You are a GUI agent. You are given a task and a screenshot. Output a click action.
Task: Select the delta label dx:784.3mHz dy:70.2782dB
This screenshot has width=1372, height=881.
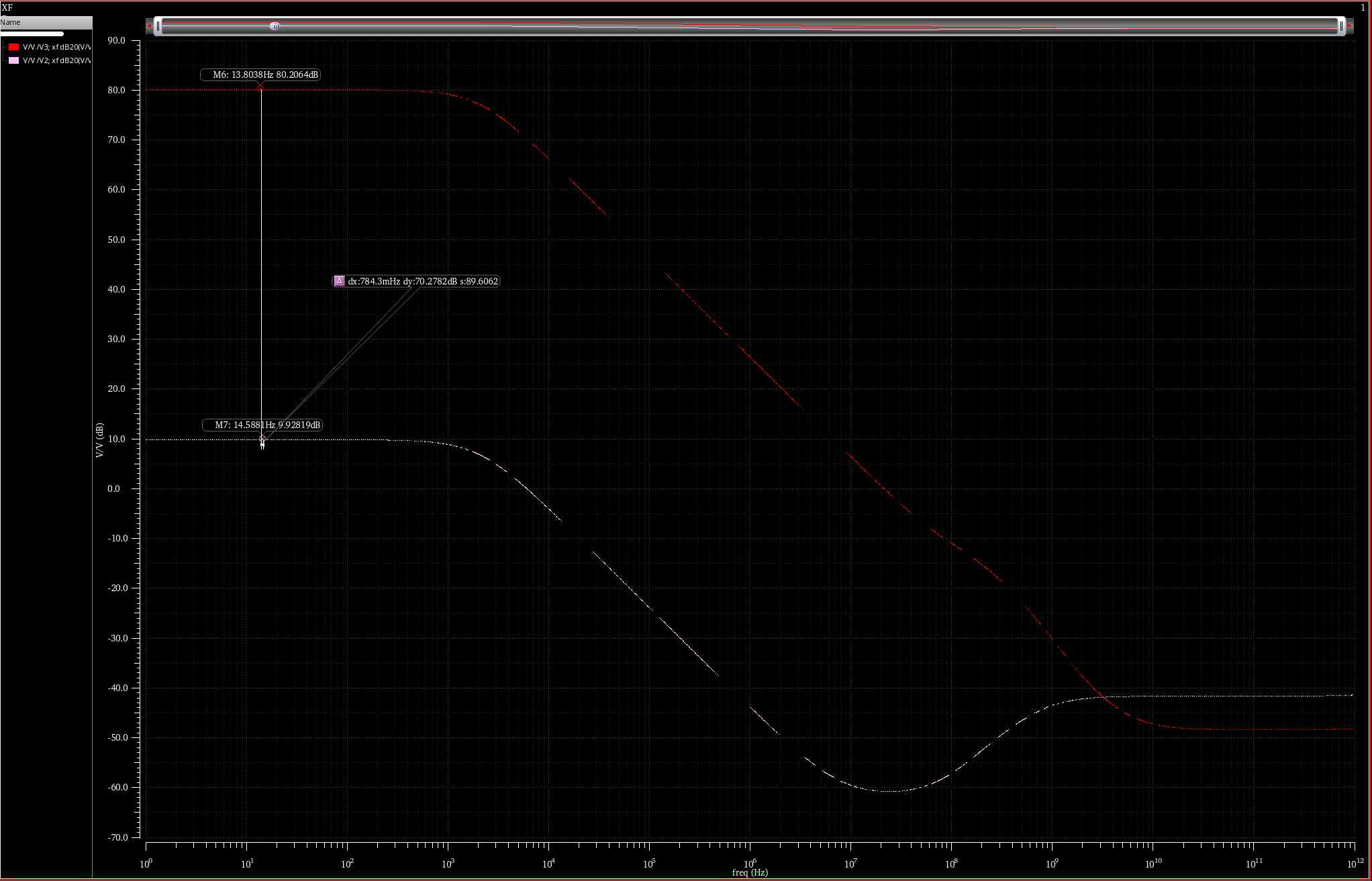pos(416,281)
